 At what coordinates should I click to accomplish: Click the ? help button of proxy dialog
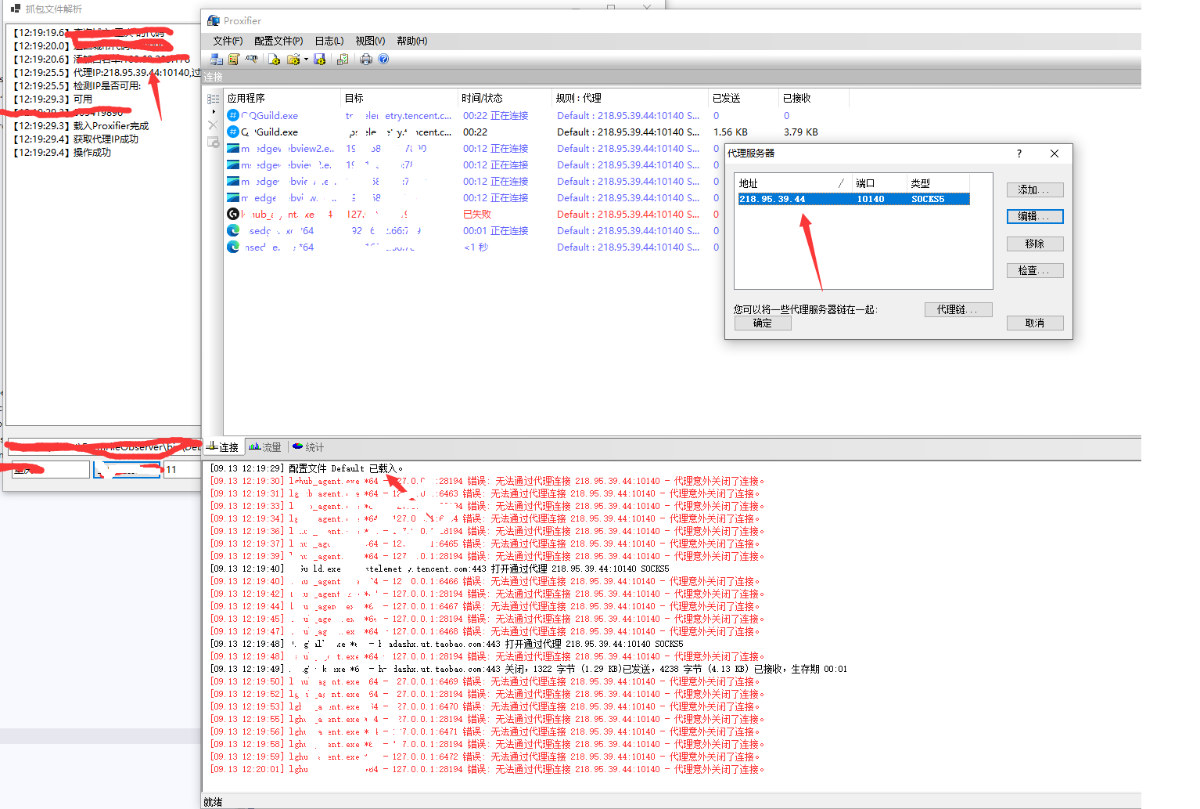tap(1019, 154)
